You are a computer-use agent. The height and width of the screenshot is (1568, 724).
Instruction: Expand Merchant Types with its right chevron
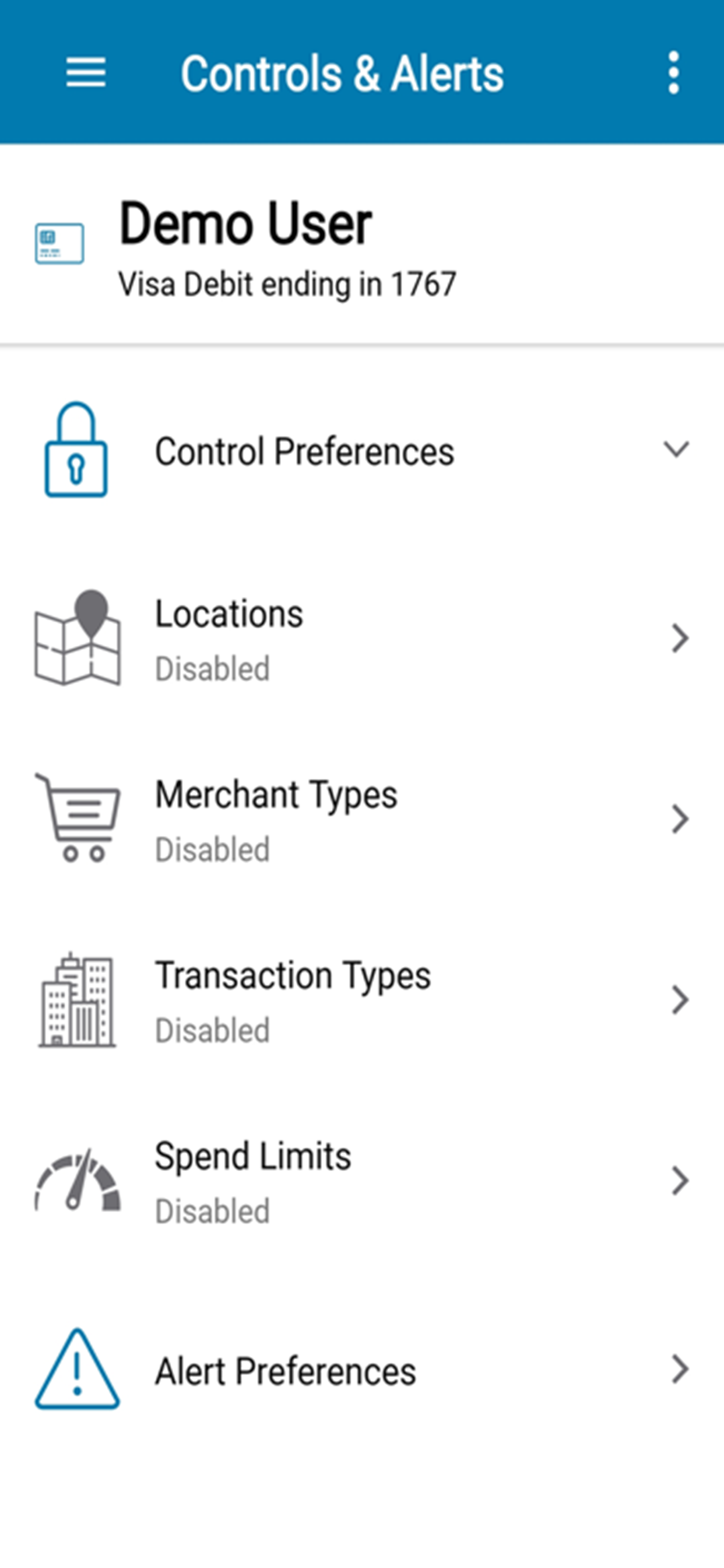coord(680,818)
